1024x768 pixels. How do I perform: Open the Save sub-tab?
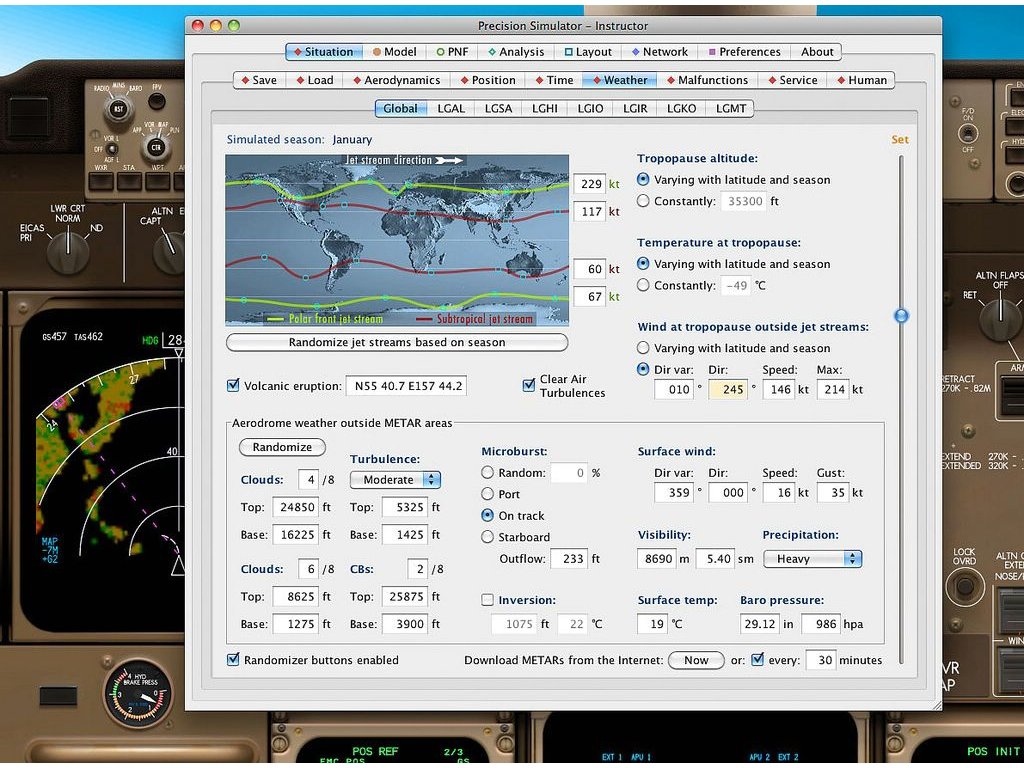(259, 80)
